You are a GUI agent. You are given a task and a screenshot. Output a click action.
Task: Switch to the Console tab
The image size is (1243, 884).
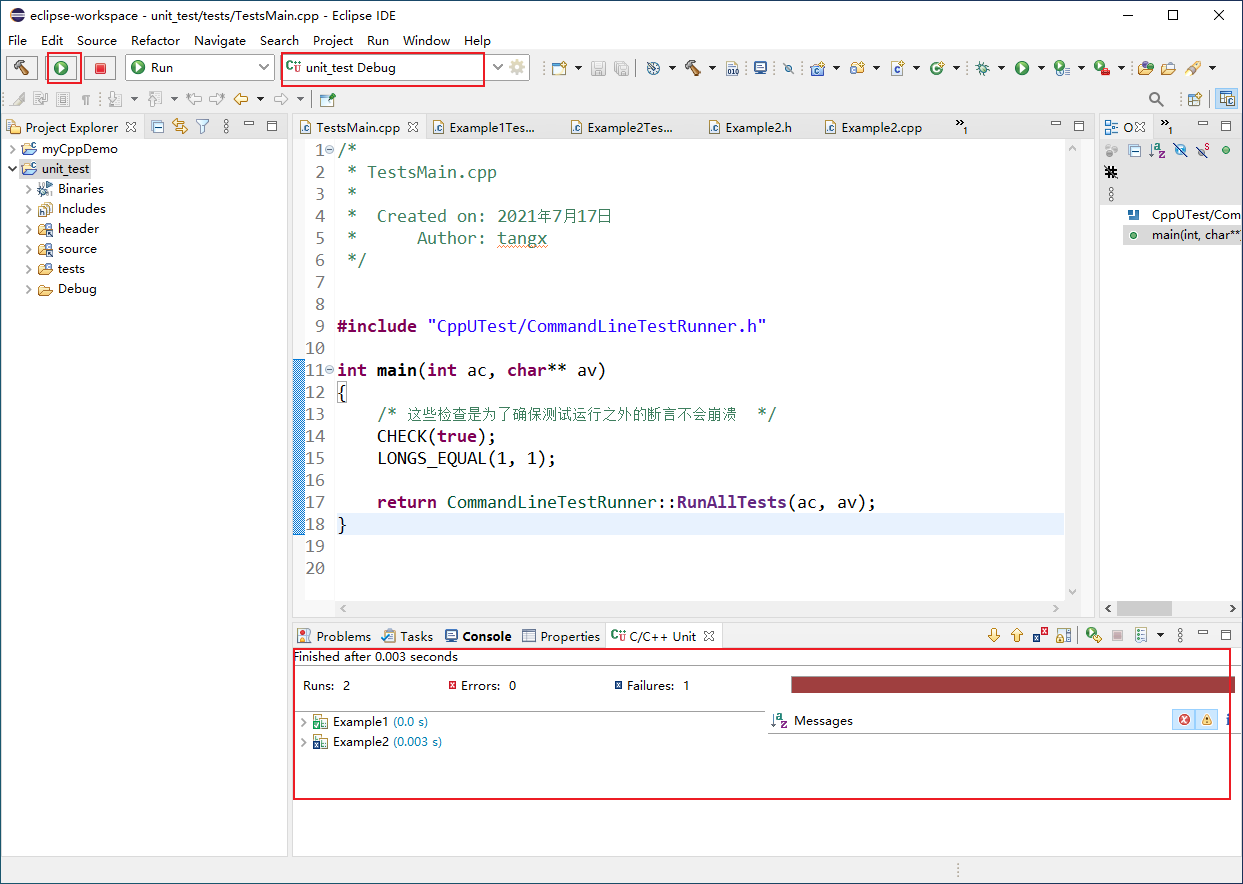478,636
